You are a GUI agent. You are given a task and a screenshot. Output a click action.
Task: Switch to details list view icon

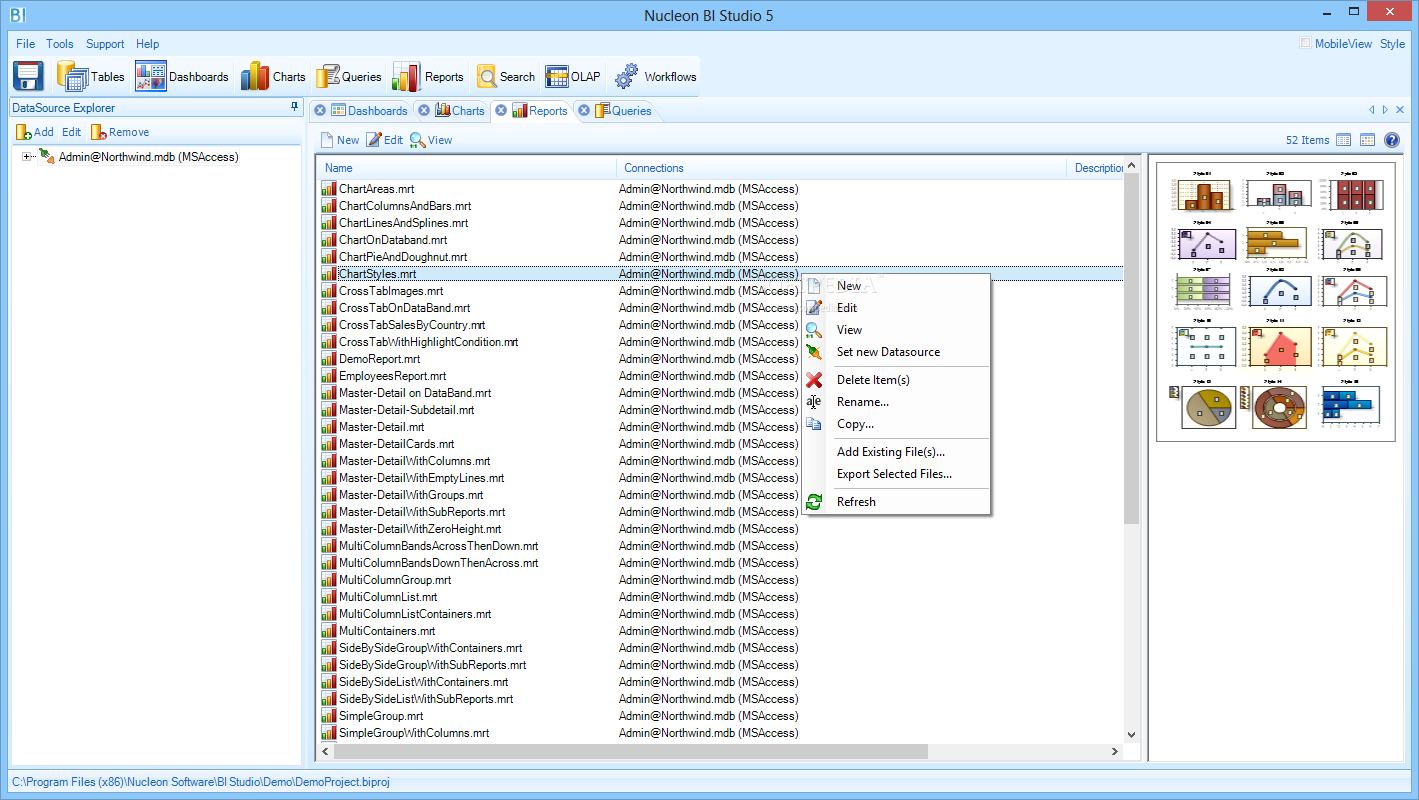pyautogui.click(x=1344, y=140)
